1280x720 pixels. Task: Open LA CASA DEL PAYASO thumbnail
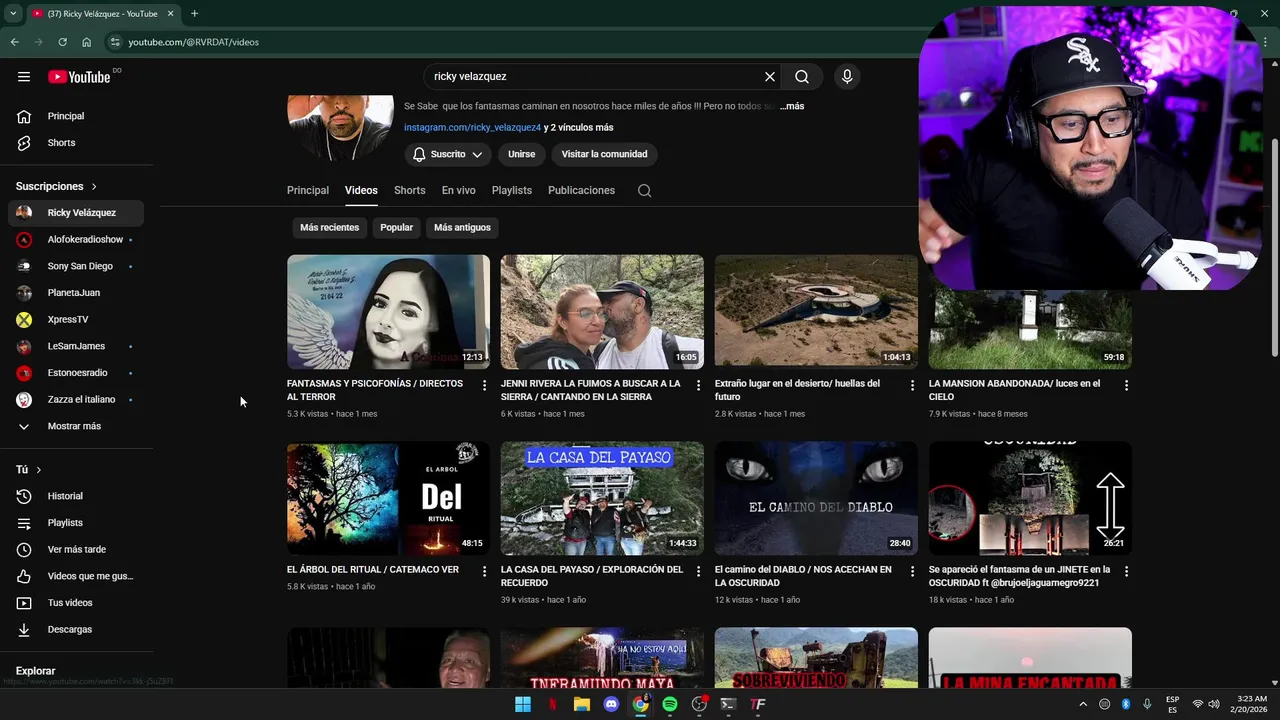602,498
